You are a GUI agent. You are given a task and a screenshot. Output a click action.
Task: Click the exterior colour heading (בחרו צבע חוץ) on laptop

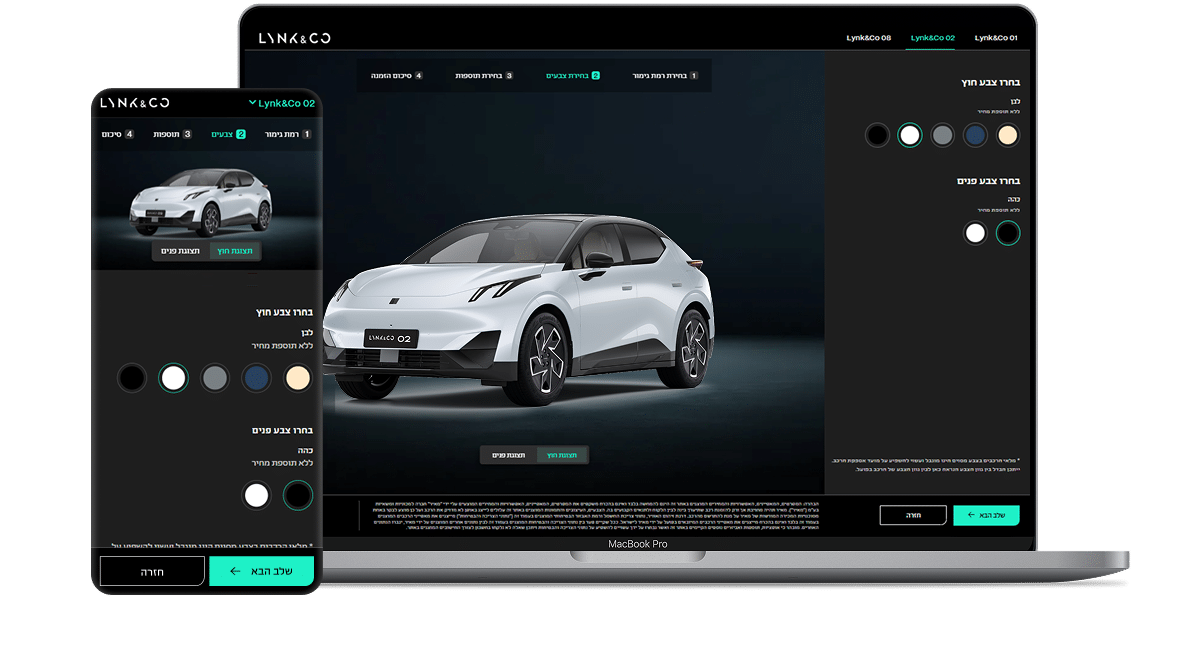[x=990, y=83]
